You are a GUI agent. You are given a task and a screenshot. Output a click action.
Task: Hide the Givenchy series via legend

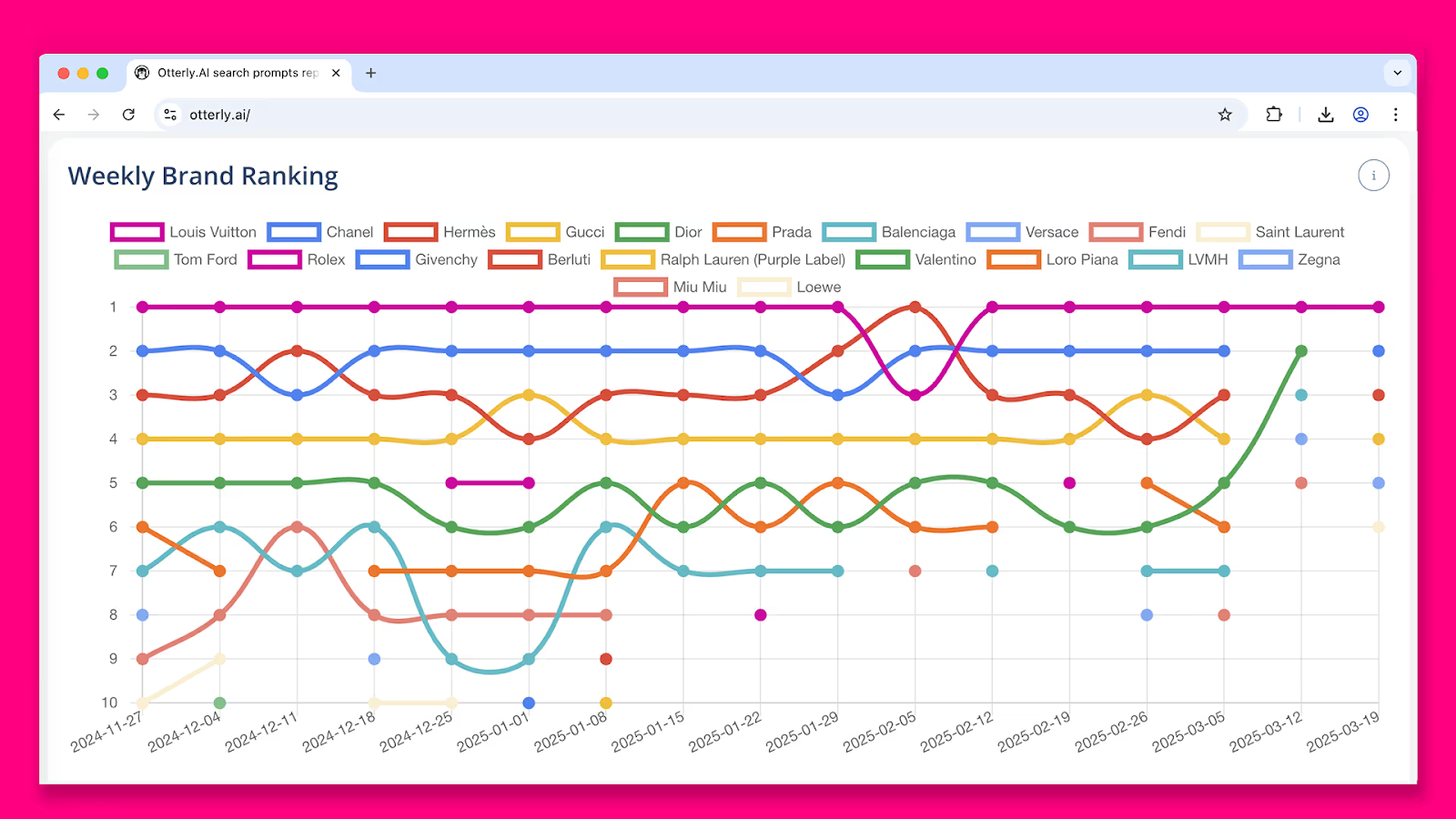tap(417, 259)
